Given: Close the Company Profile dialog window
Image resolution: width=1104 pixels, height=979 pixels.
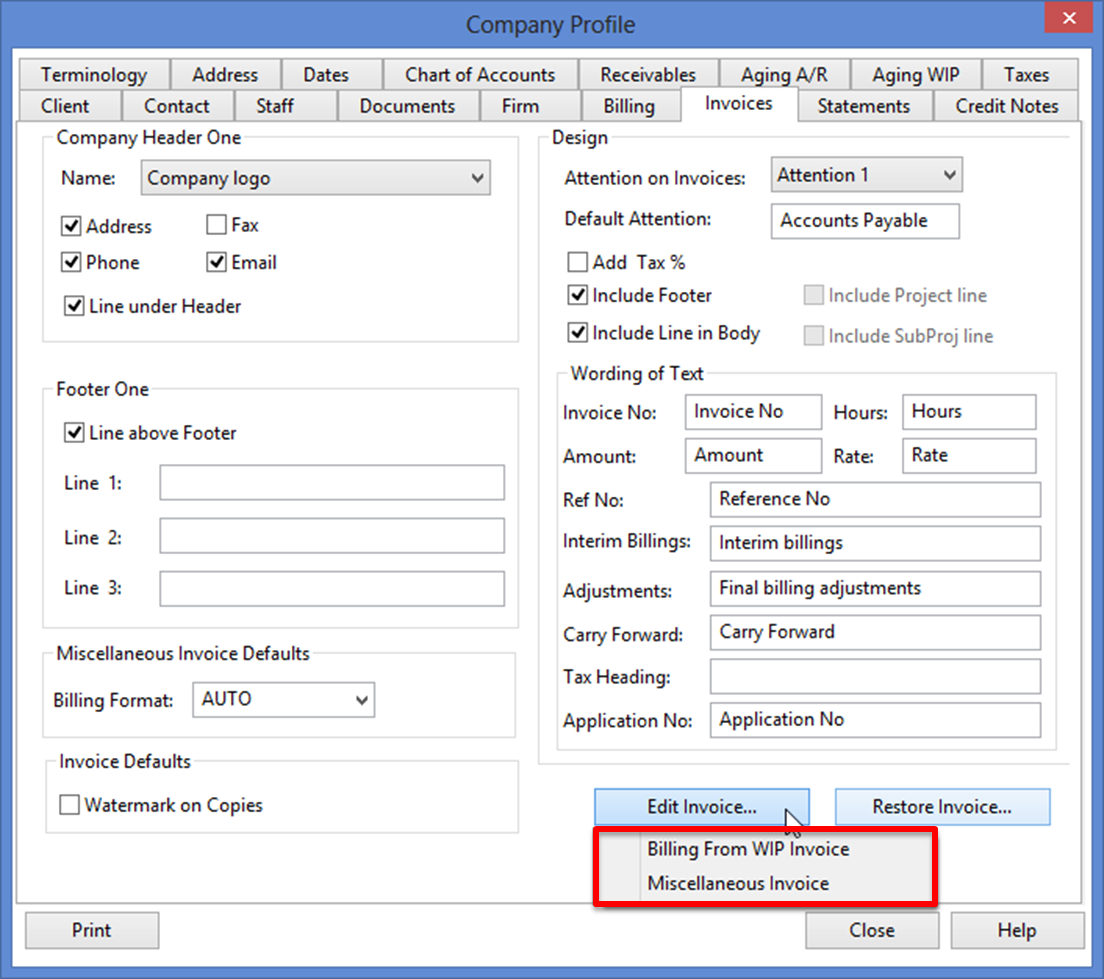Looking at the screenshot, I should (x=1070, y=22).
